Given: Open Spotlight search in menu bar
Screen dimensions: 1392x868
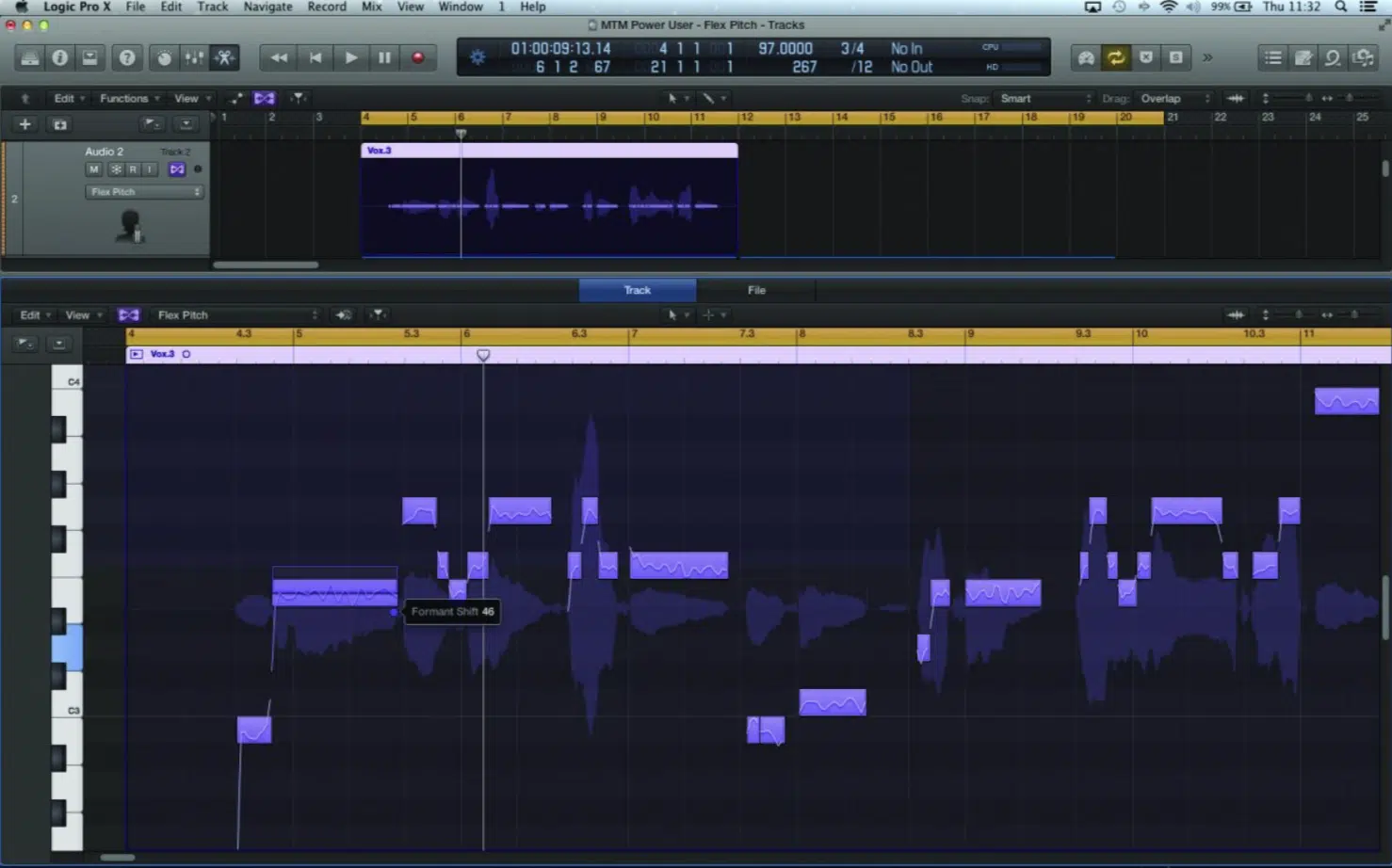Looking at the screenshot, I should pos(1341,7).
